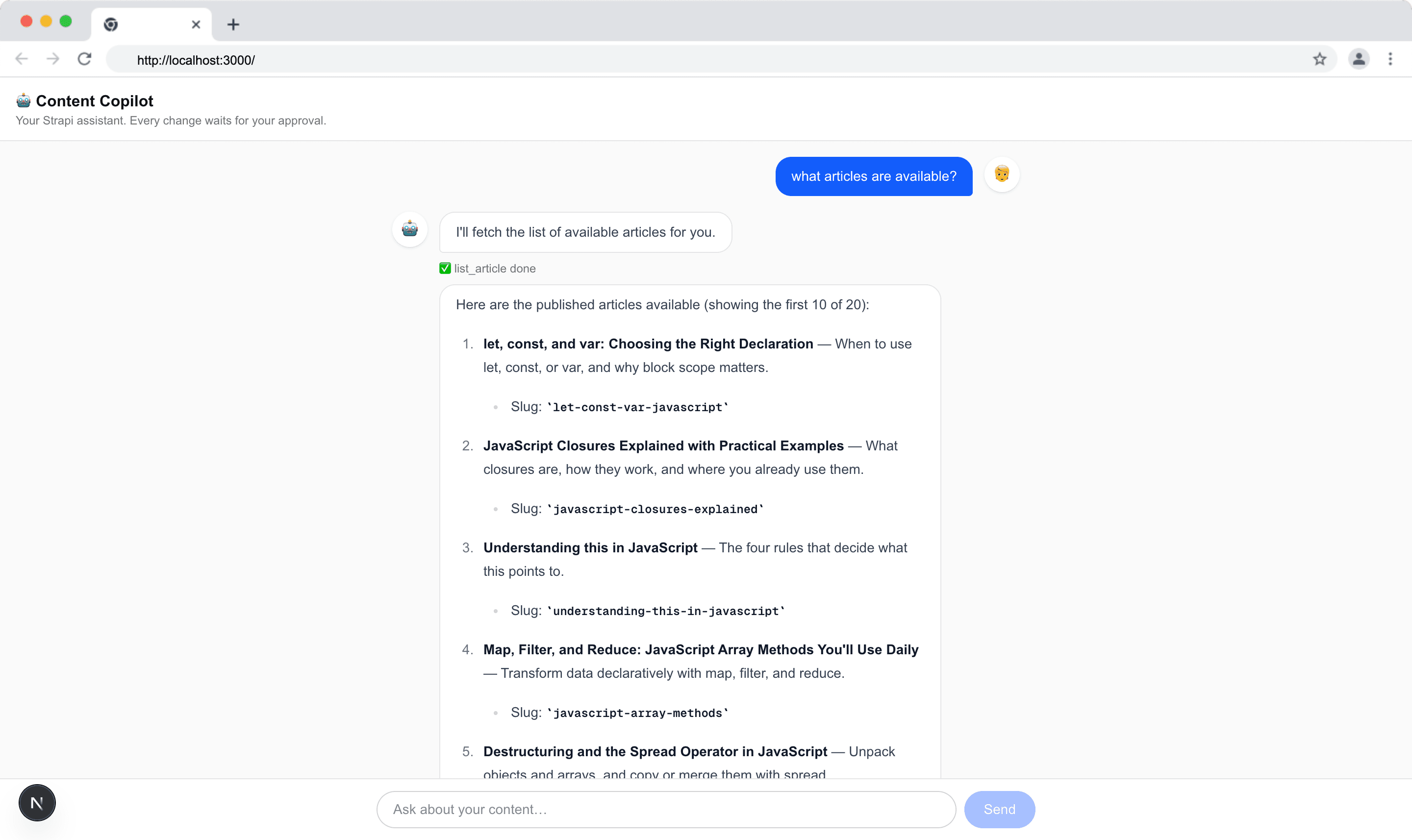Focus the Ask about your content input

[666, 810]
